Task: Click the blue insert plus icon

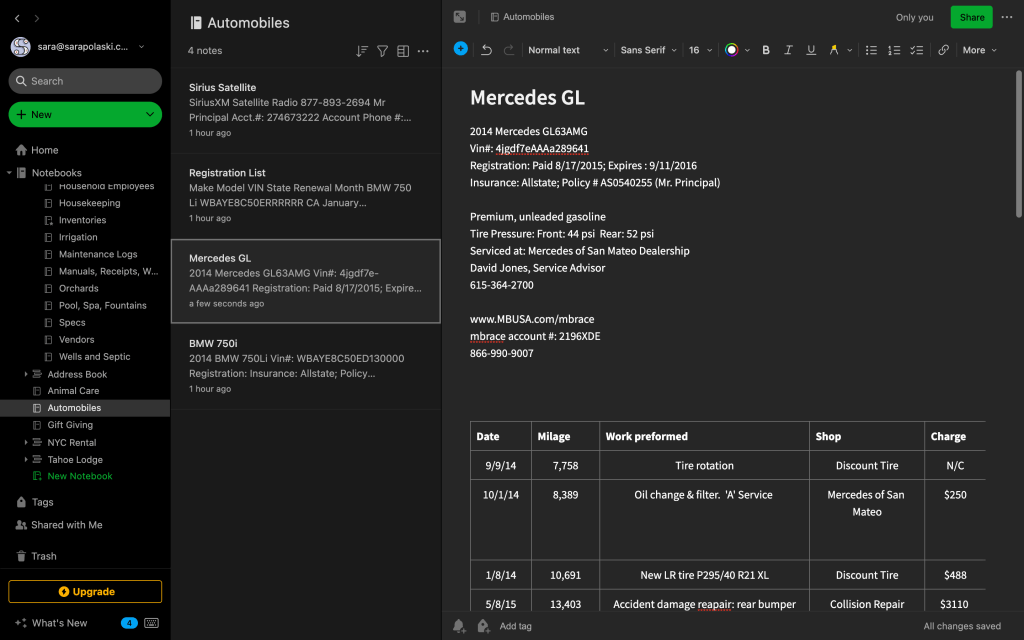Action: [x=460, y=49]
